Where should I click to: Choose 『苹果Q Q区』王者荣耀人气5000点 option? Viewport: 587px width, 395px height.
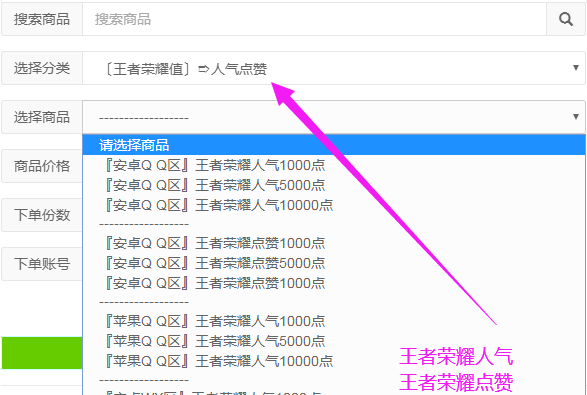pyautogui.click(x=334, y=341)
